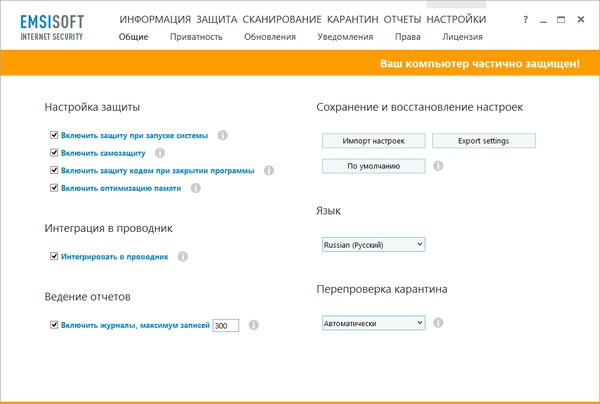Click the 'Export settings' button
This screenshot has width=600, height=404.
483,141
